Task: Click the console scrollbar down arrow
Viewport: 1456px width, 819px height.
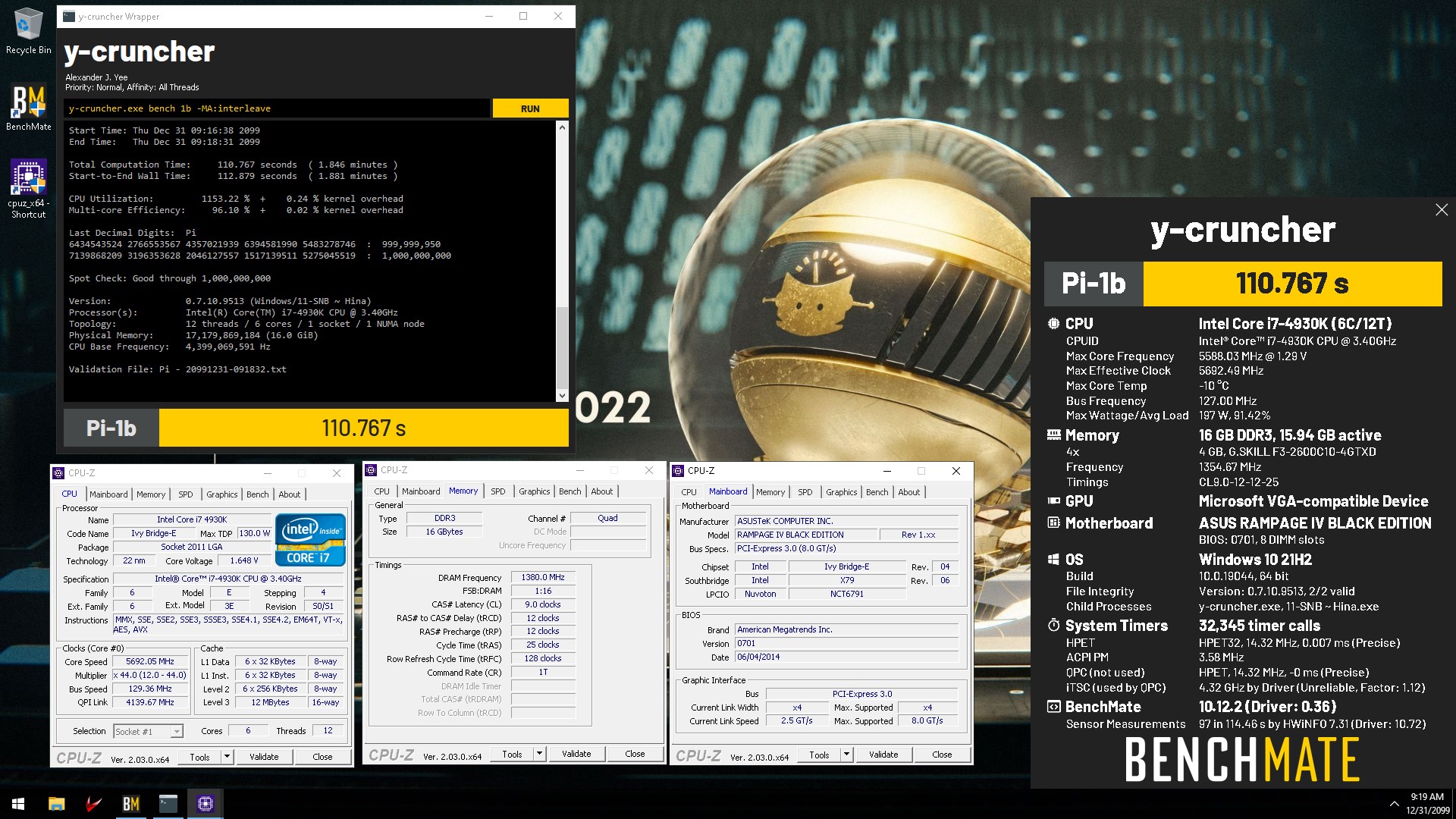Action: coord(562,395)
